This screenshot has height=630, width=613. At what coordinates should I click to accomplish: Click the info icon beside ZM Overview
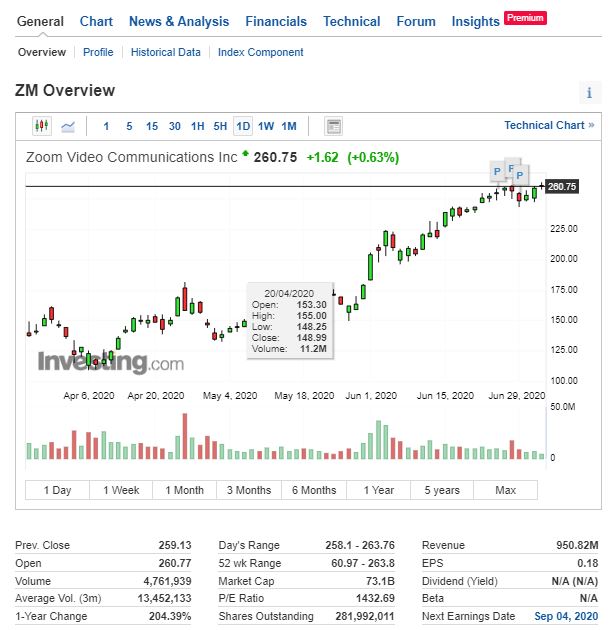pos(589,92)
